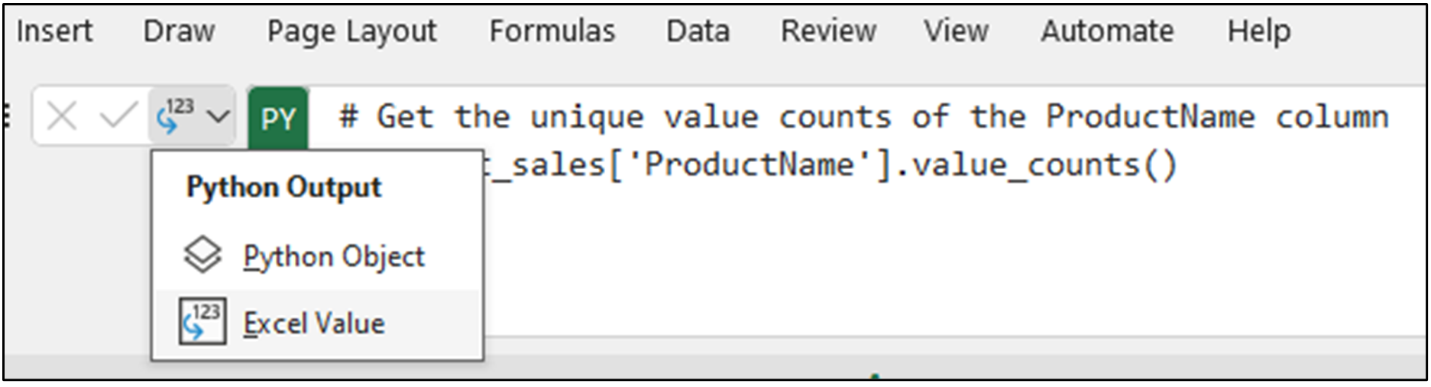Screen dimensions: 1431x387
Task: Click the formula bar drag handle dots
Action: coord(8,117)
